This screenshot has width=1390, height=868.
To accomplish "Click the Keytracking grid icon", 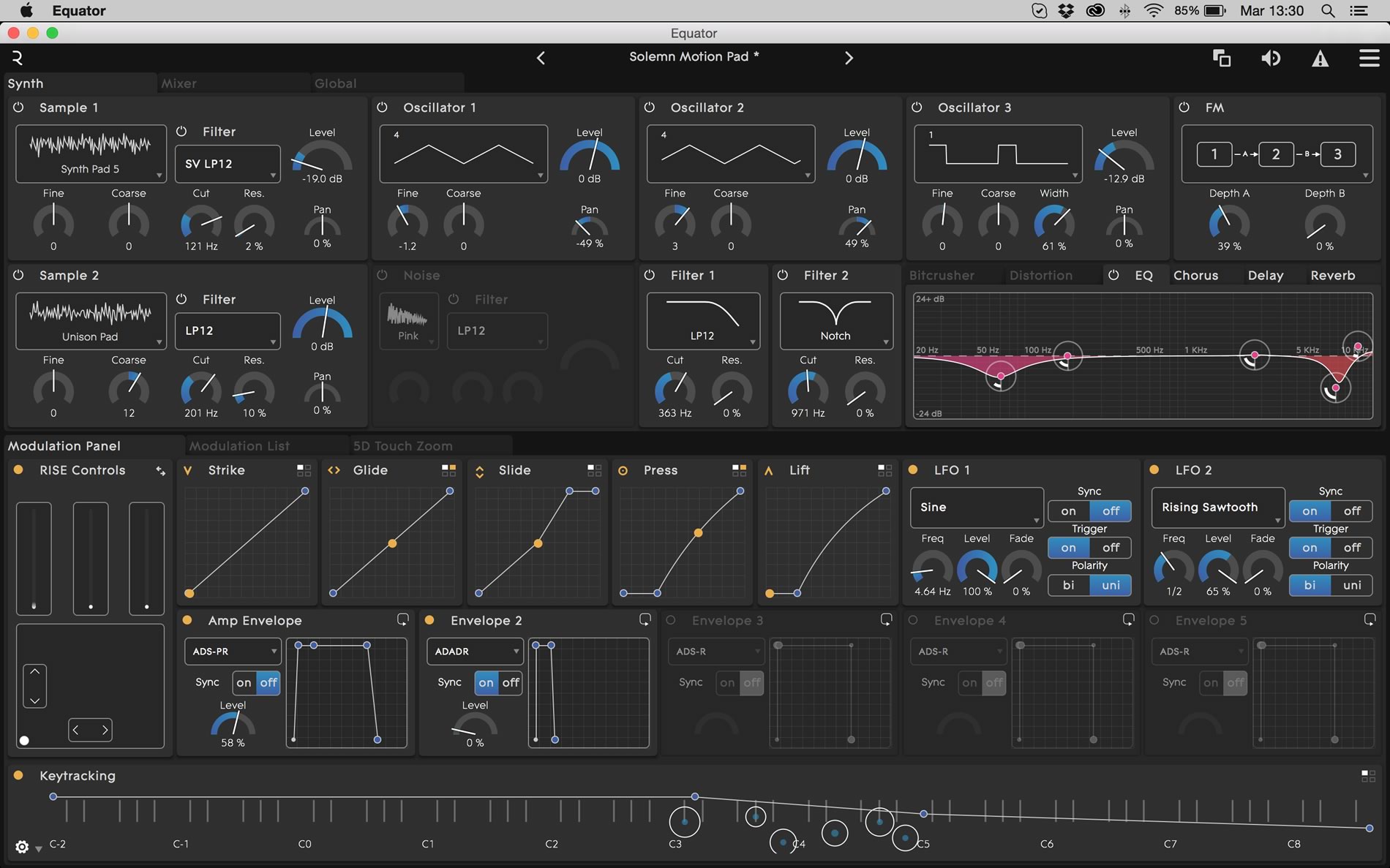I will point(1368,776).
